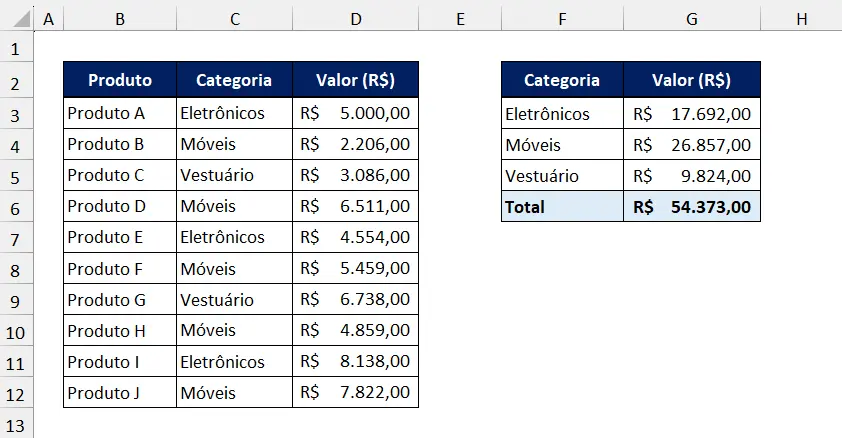Click row 13 header number
Image resolution: width=842 pixels, height=438 pixels.
(x=16, y=424)
